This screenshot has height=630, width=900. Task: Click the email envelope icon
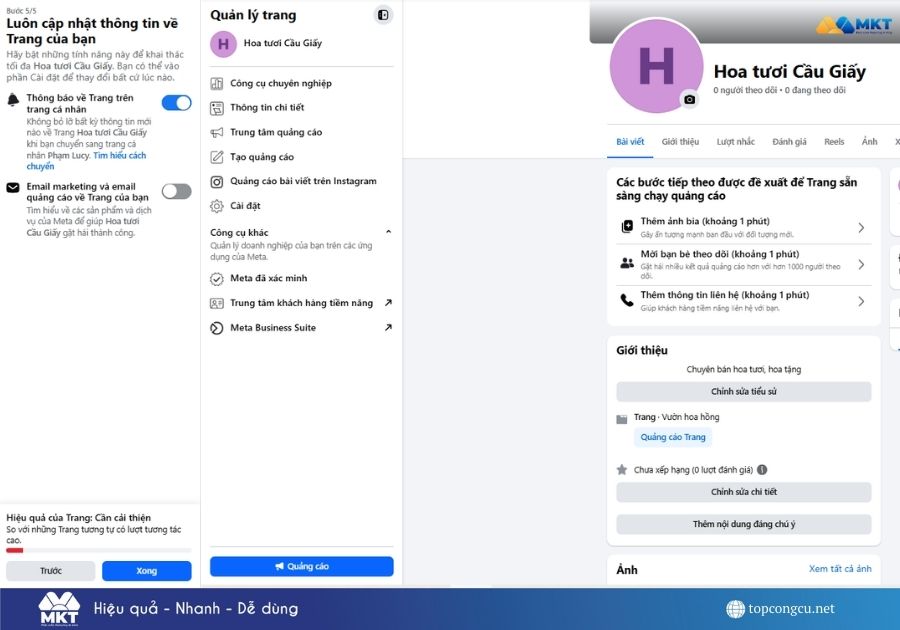[x=13, y=188]
